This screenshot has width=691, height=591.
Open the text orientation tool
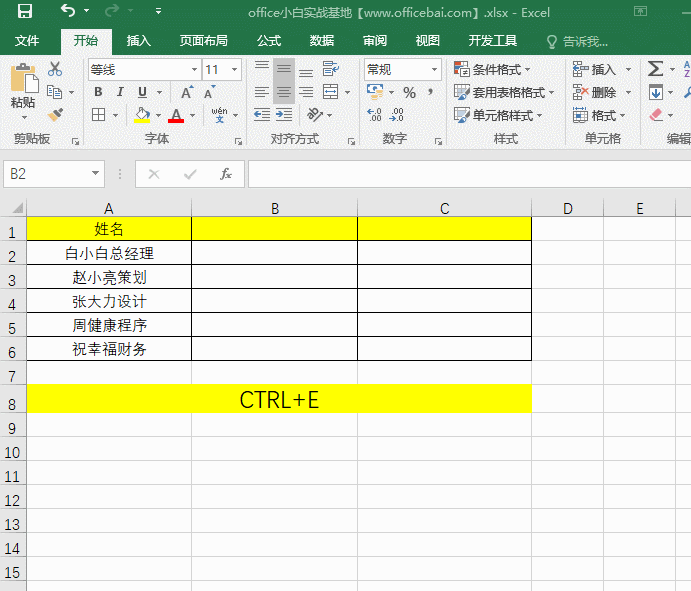(315, 115)
